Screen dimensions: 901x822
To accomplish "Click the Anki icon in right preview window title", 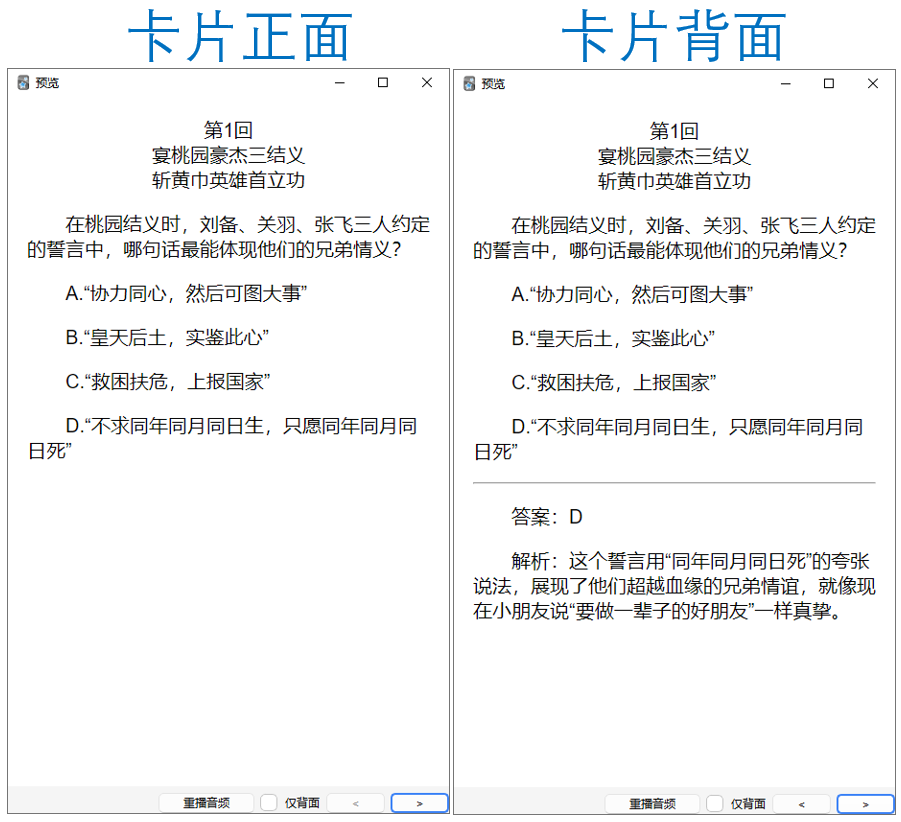I will [x=469, y=84].
